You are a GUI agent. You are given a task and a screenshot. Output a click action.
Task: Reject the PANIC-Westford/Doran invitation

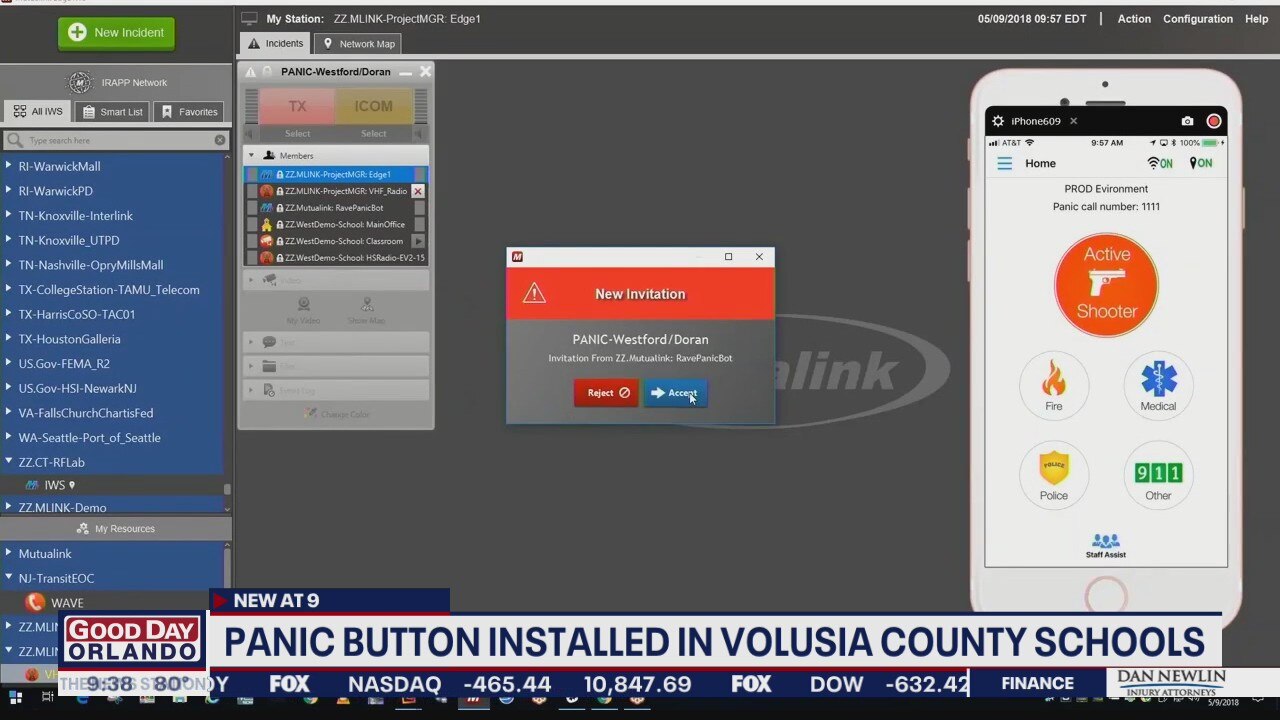(x=606, y=393)
